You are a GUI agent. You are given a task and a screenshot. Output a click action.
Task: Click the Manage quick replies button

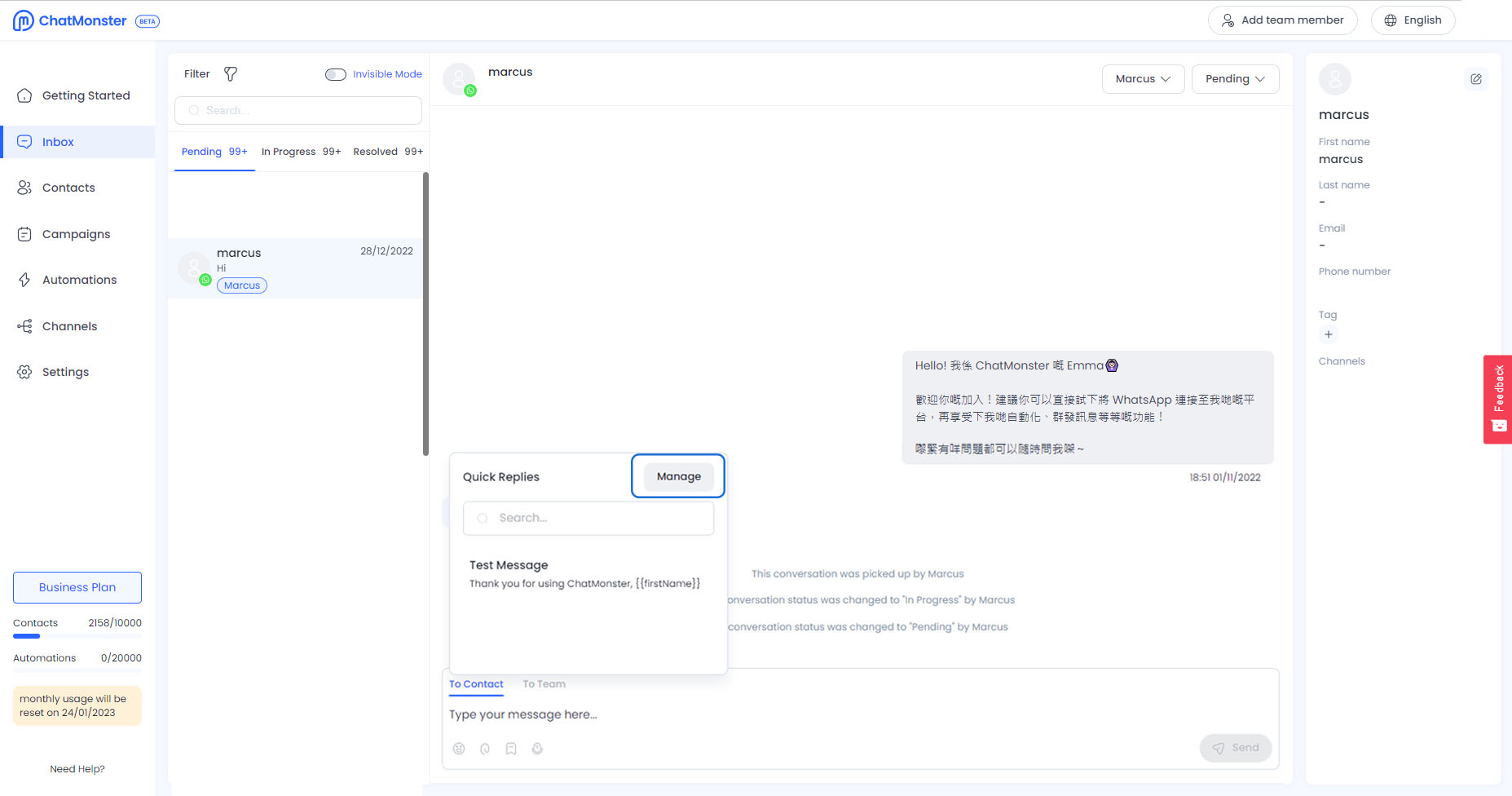[678, 476]
